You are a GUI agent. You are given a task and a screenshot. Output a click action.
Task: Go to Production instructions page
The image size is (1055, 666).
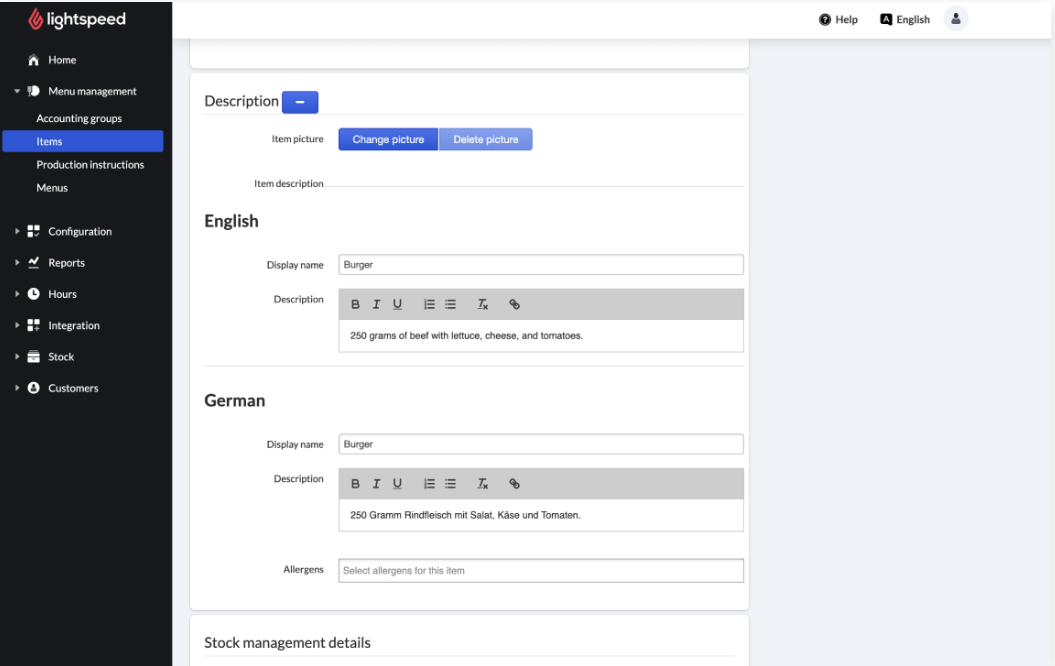click(90, 165)
